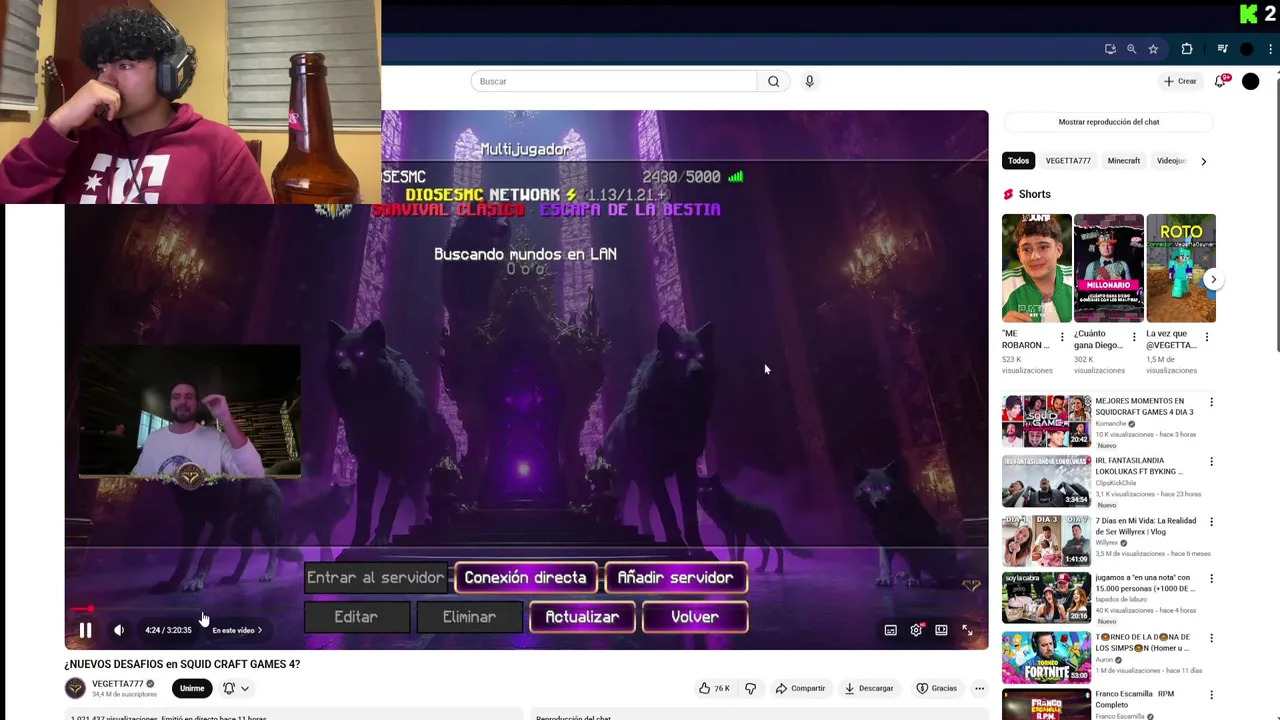Image resolution: width=1280 pixels, height=720 pixels.
Task: Click the Gracias thanks button
Action: coord(937,688)
